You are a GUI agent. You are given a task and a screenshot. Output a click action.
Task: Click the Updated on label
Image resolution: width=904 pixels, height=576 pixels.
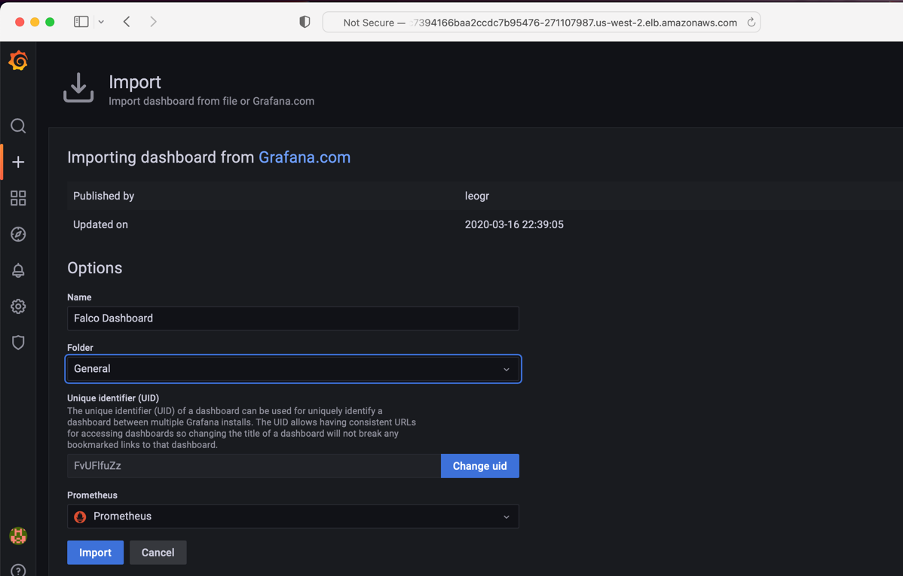coord(100,224)
